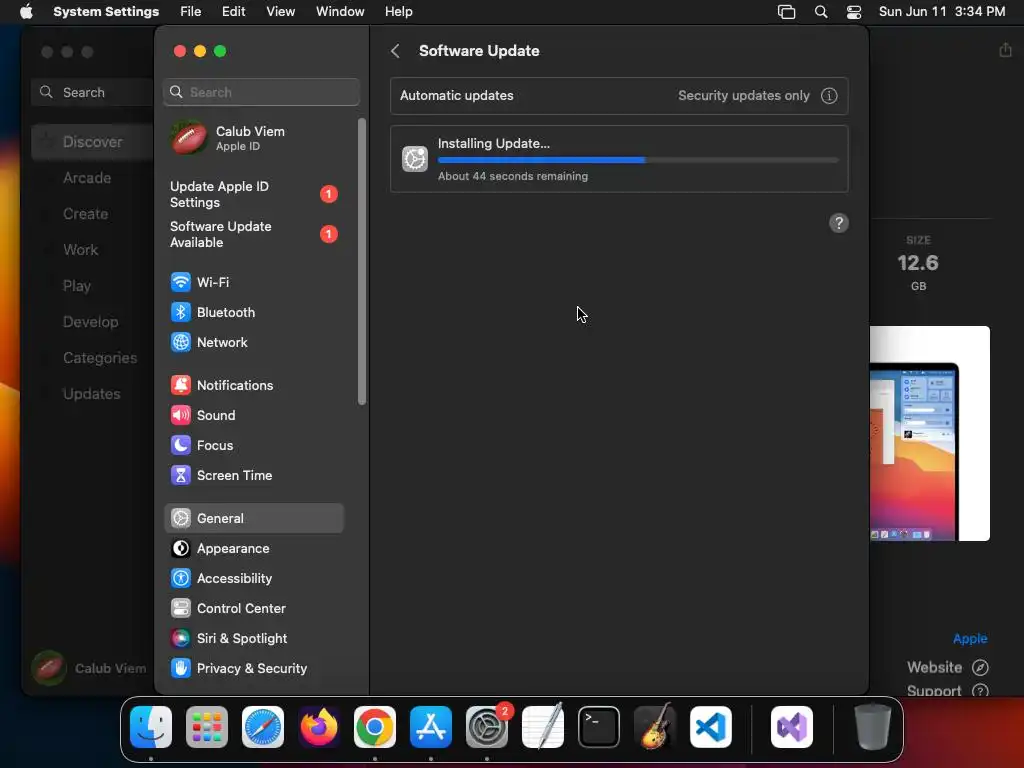Open the Apple menu
The width and height of the screenshot is (1024, 768).
(26, 12)
